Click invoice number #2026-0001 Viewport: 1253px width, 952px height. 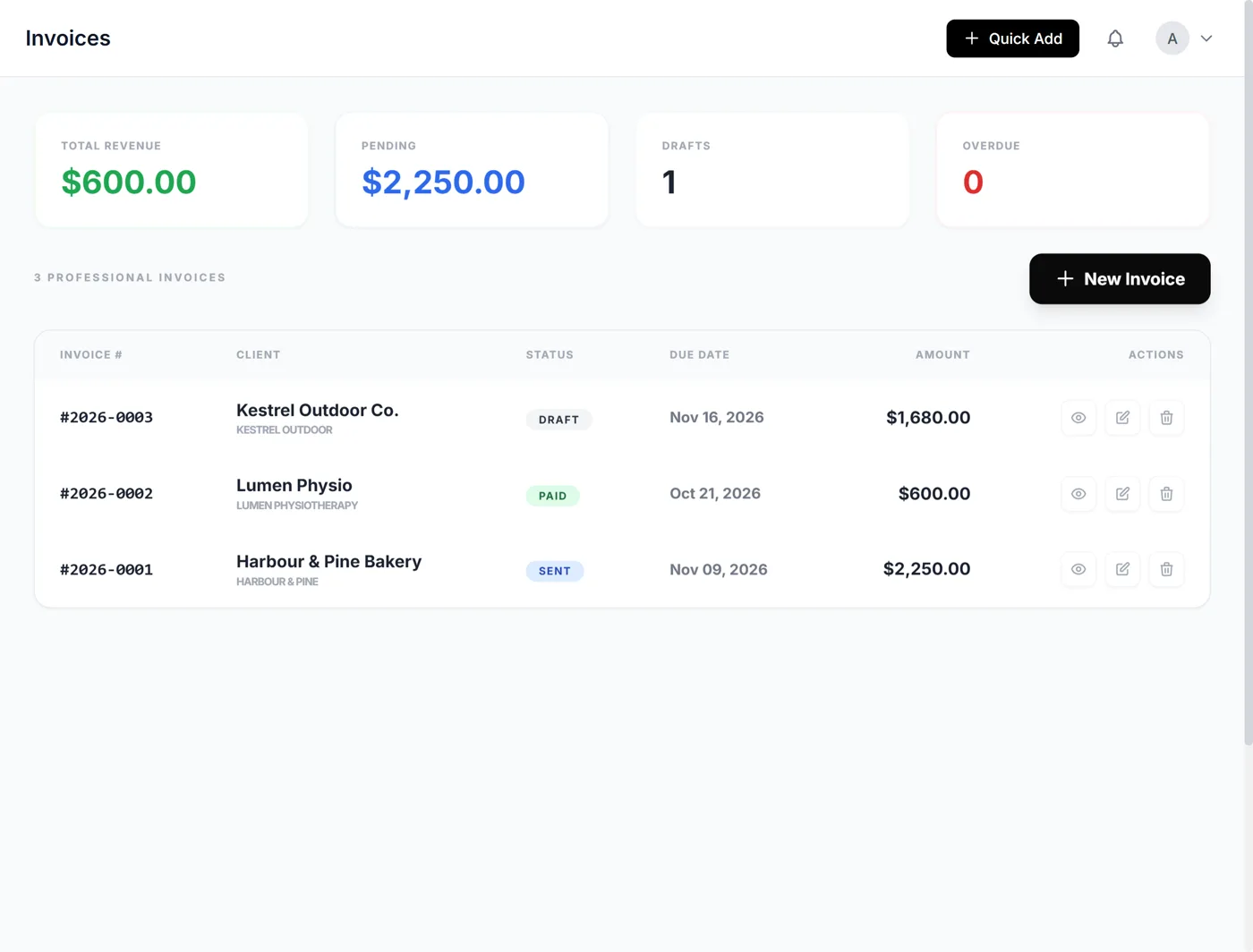click(x=107, y=570)
